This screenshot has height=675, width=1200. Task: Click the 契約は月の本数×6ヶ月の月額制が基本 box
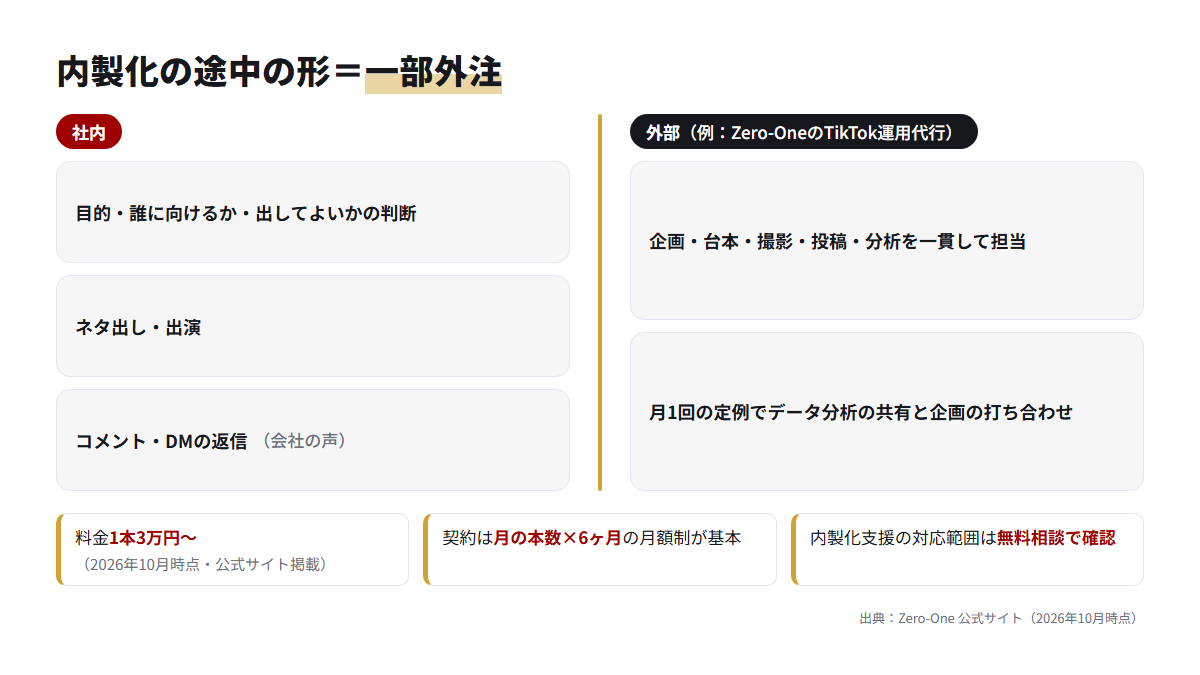click(x=600, y=549)
